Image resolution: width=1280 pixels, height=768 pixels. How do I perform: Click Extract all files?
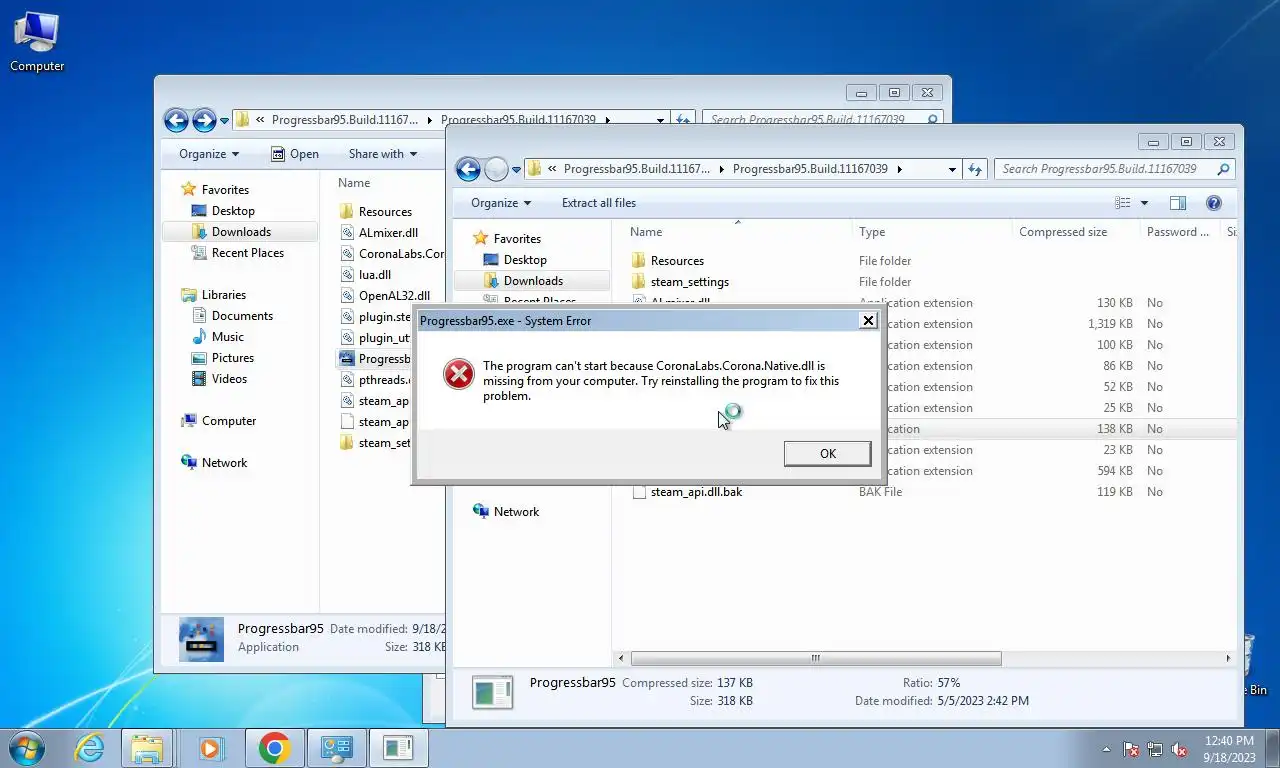point(599,203)
